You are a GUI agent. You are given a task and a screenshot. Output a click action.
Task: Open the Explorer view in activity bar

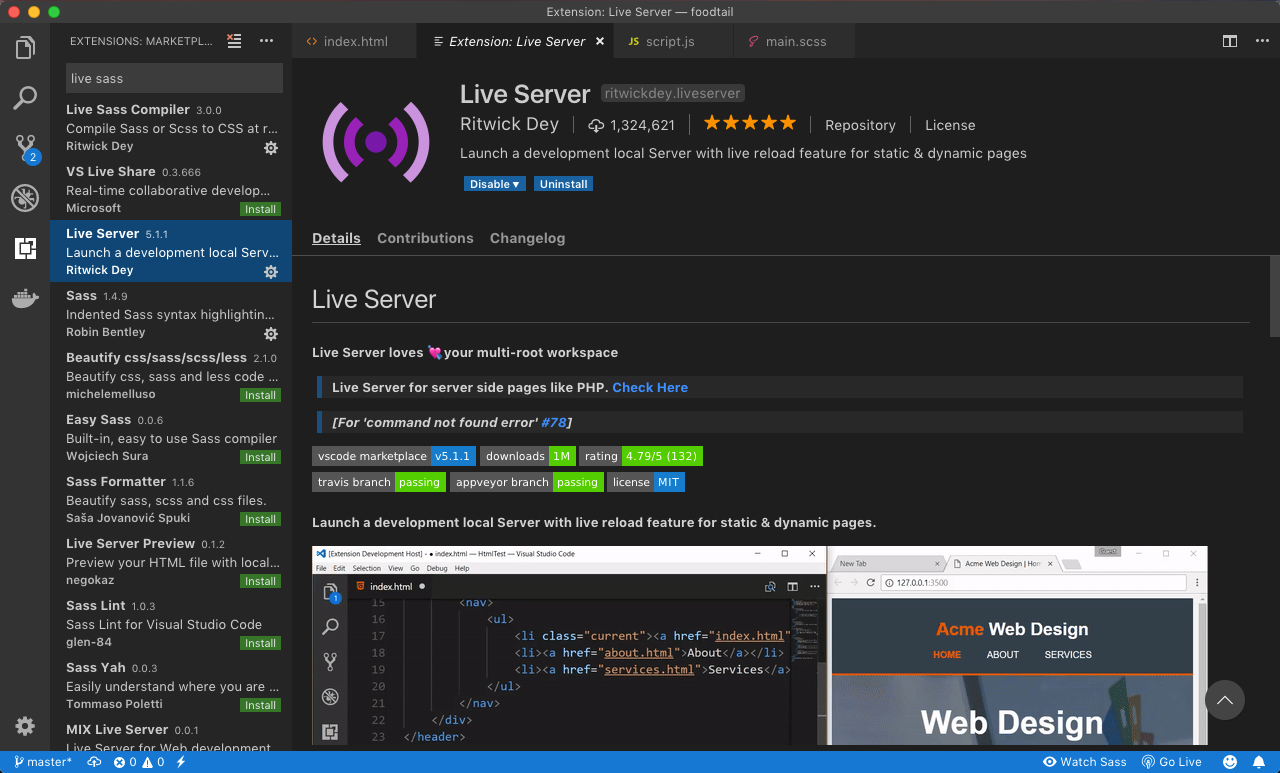pyautogui.click(x=25, y=47)
